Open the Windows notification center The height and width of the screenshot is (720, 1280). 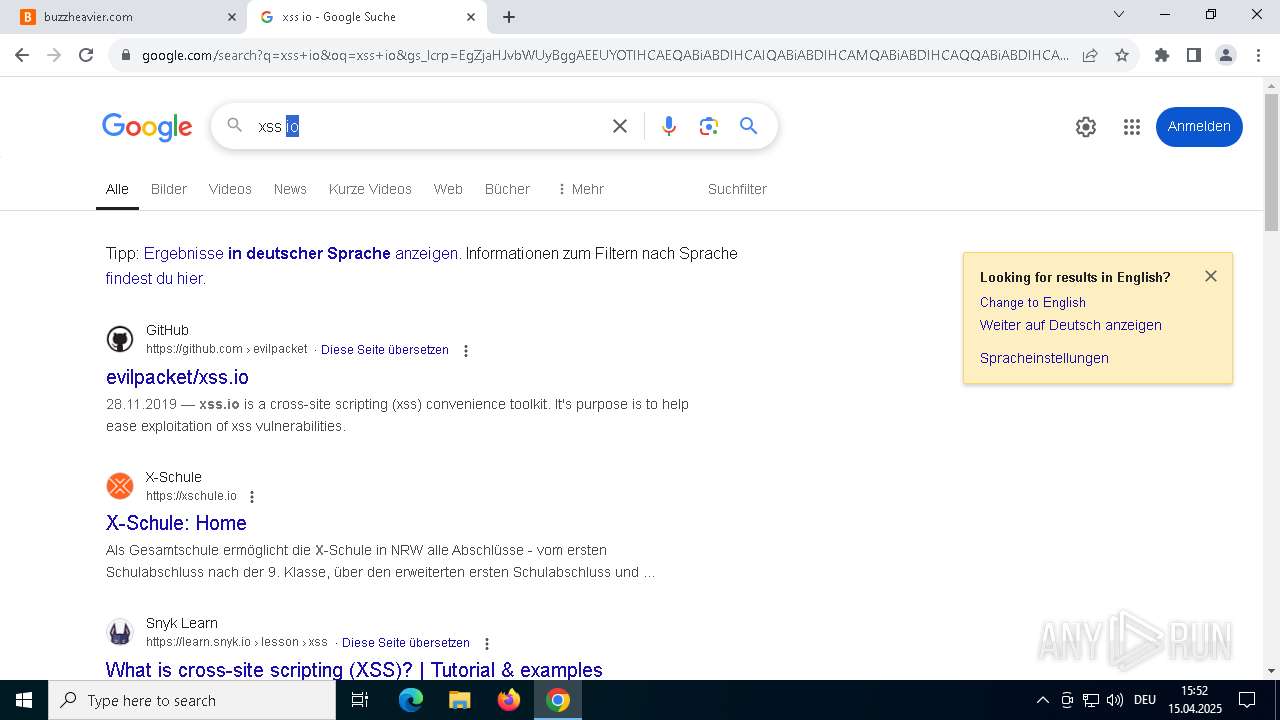pos(1247,700)
